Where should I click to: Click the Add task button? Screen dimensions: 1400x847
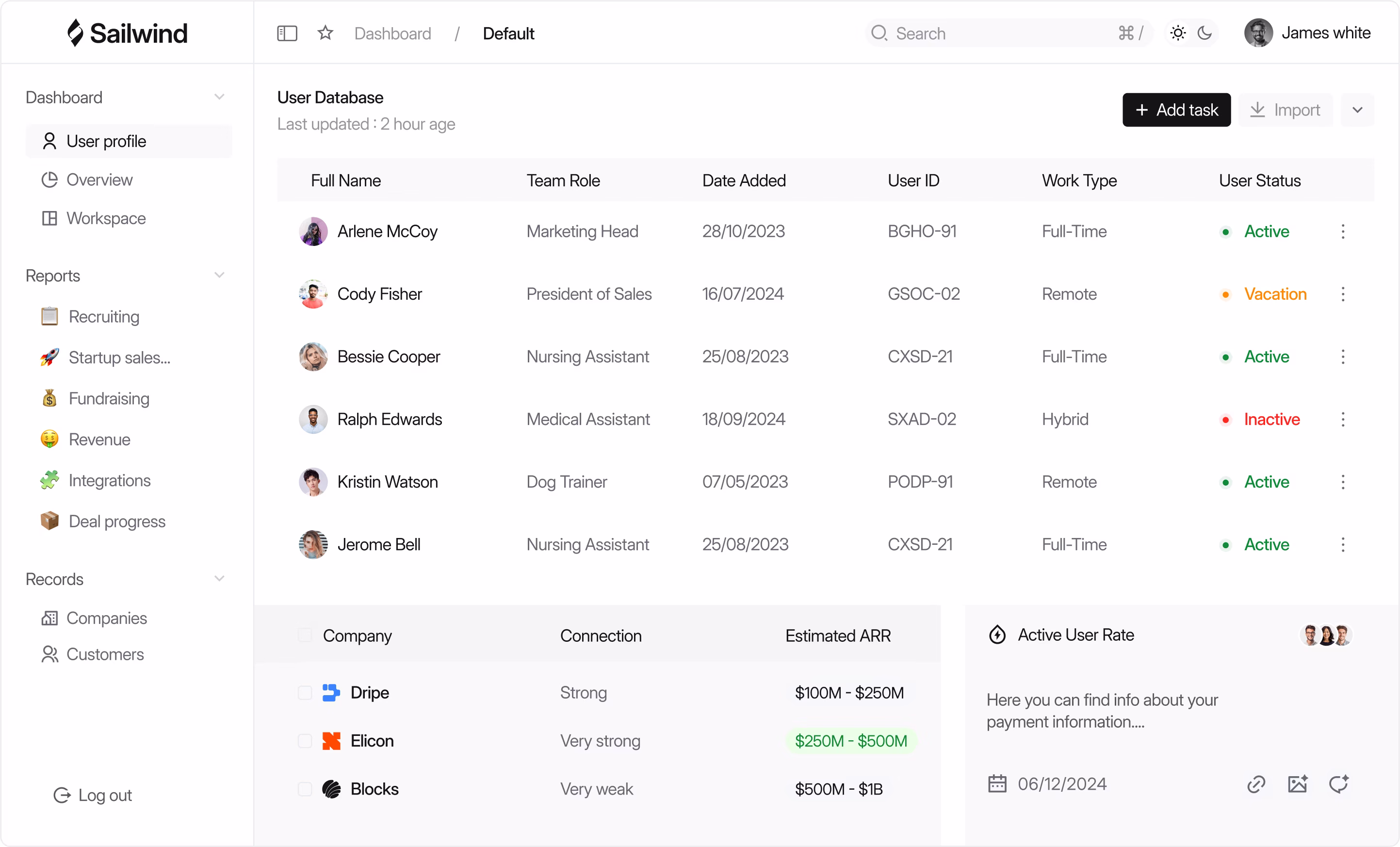coord(1176,110)
